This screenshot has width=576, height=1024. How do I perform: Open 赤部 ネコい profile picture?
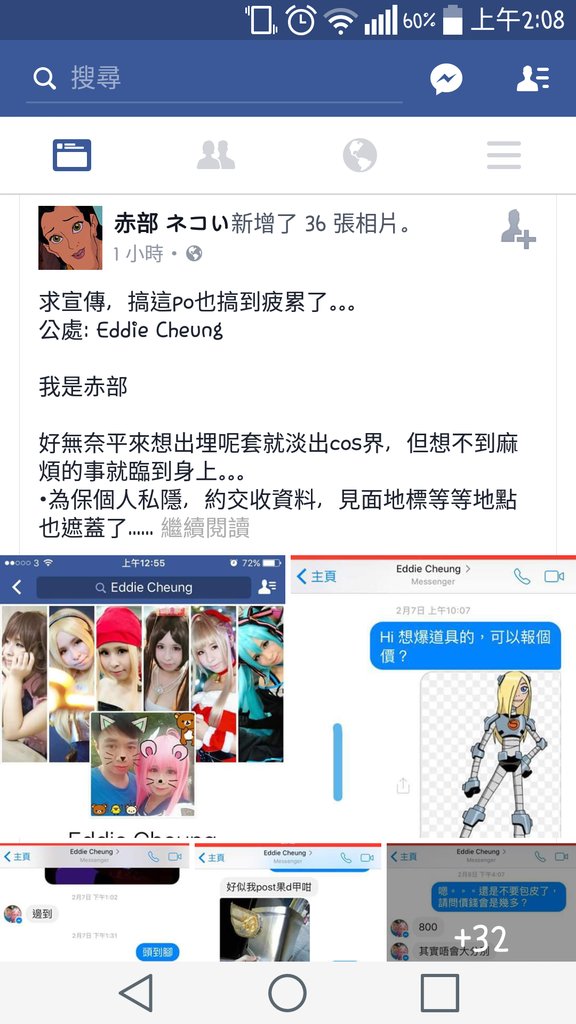pyautogui.click(x=71, y=238)
